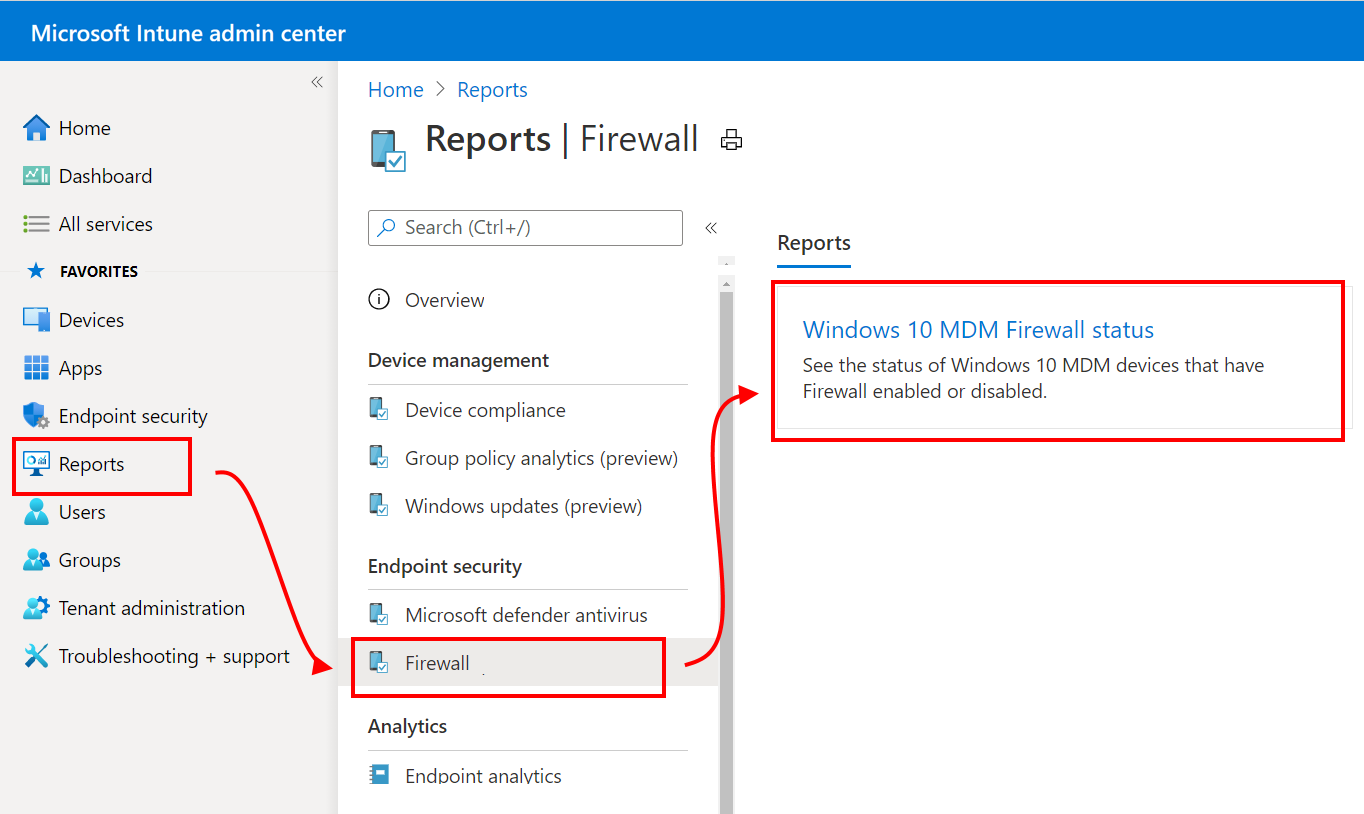Viewport: 1364px width, 814px height.
Task: Click the Endpoint security shield icon
Action: coord(36,415)
